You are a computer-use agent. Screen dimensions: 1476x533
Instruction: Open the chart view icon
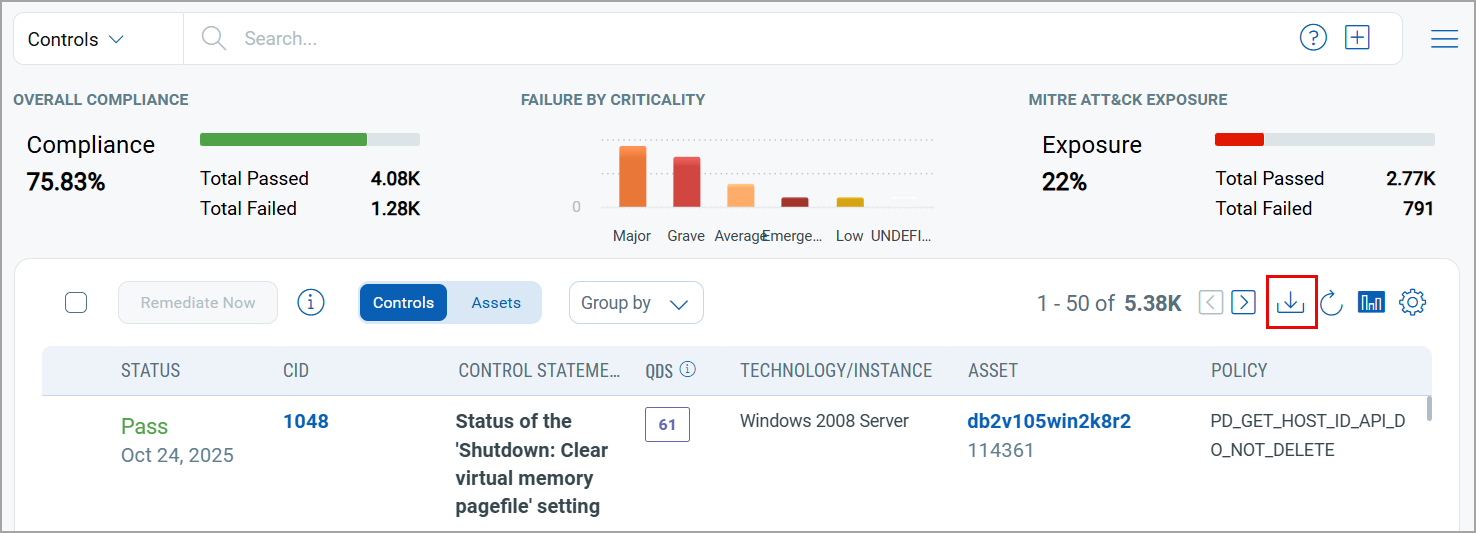point(1371,302)
